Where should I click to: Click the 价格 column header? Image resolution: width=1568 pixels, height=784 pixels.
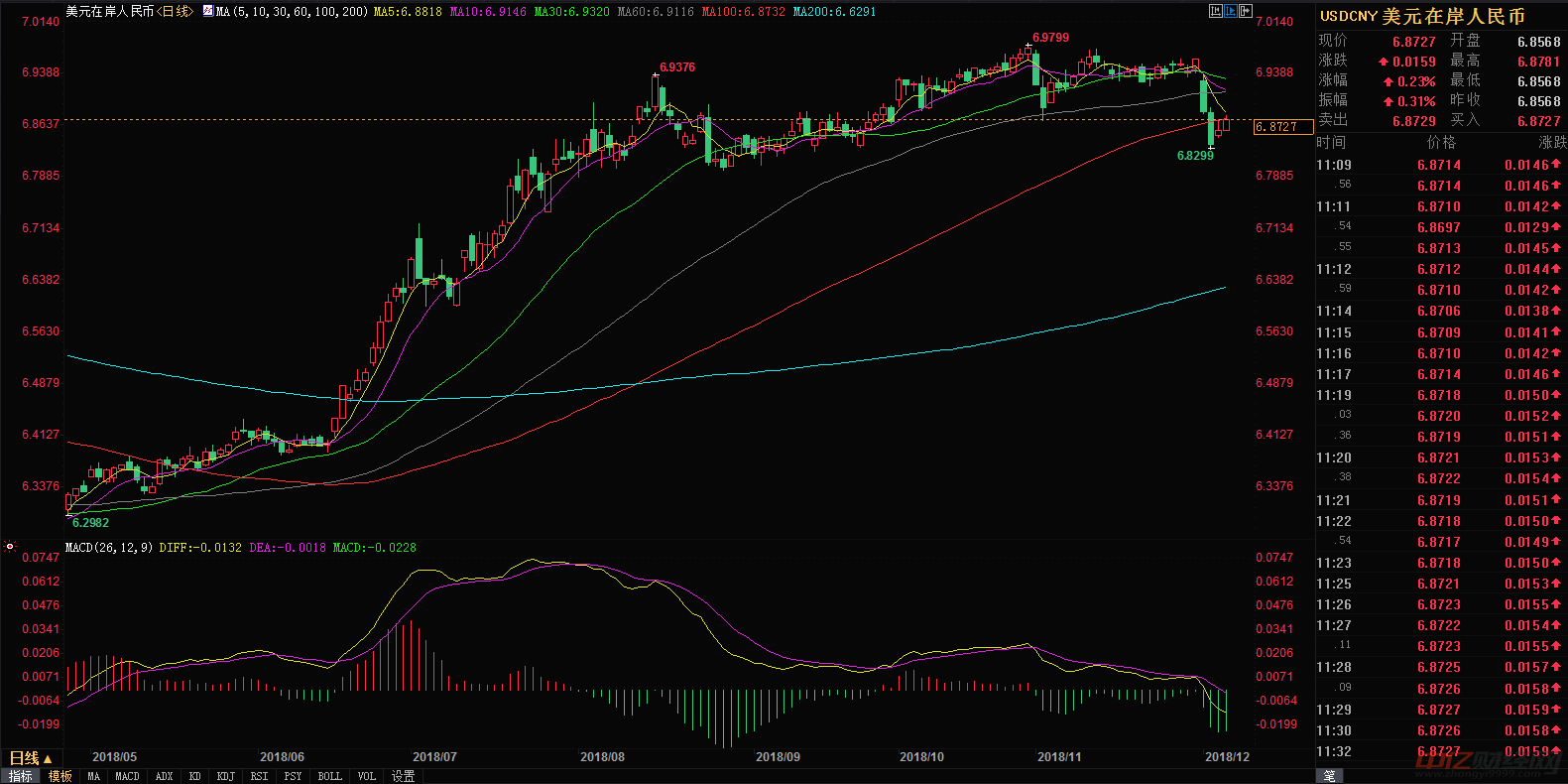pyautogui.click(x=1441, y=143)
